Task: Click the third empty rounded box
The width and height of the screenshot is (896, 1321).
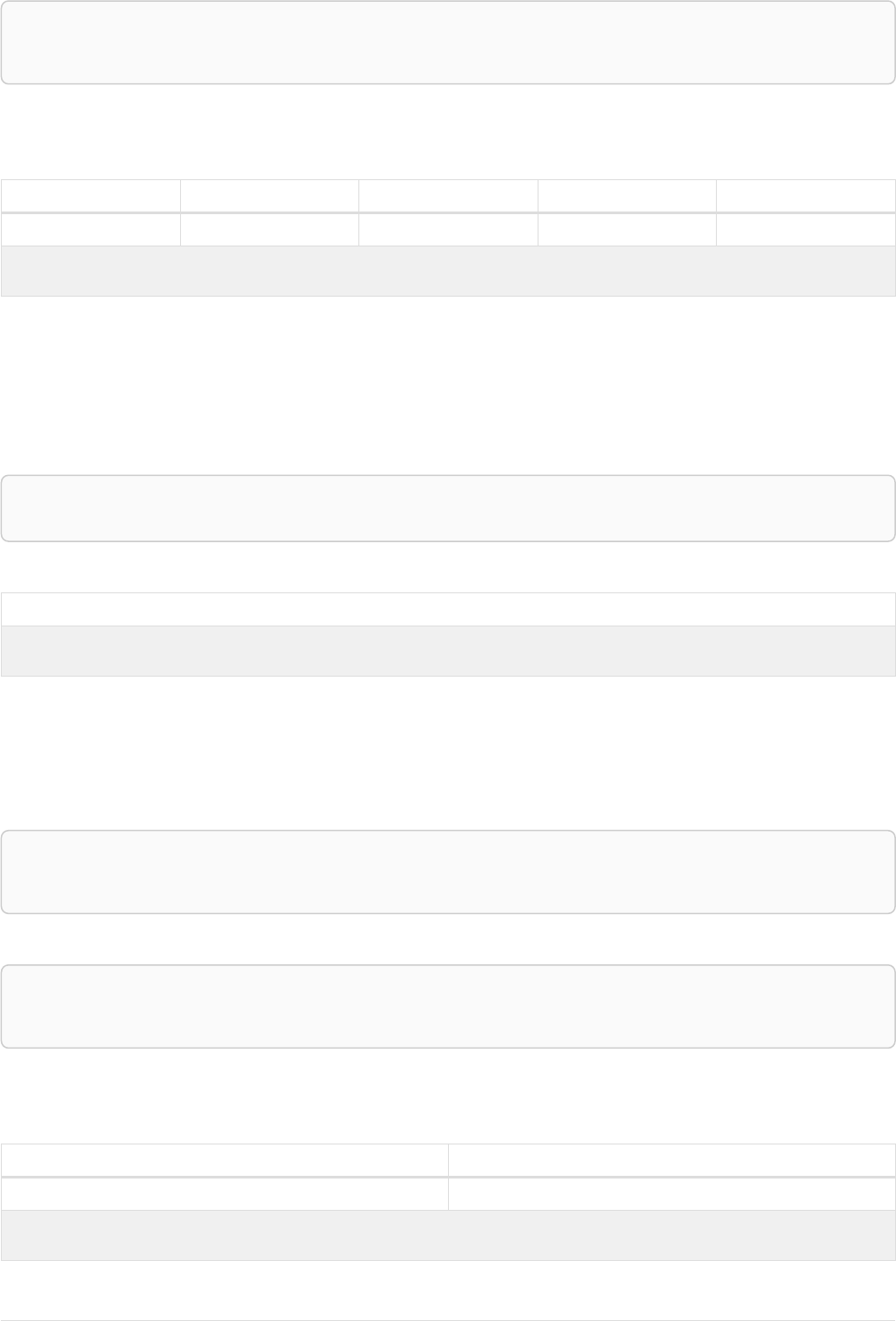Action: click(x=448, y=872)
